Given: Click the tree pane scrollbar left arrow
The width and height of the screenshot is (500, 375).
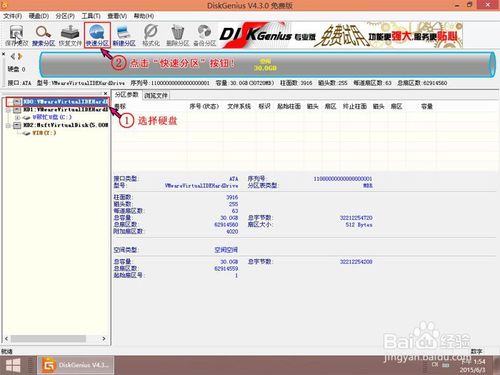Looking at the screenshot, I should click(6, 339).
